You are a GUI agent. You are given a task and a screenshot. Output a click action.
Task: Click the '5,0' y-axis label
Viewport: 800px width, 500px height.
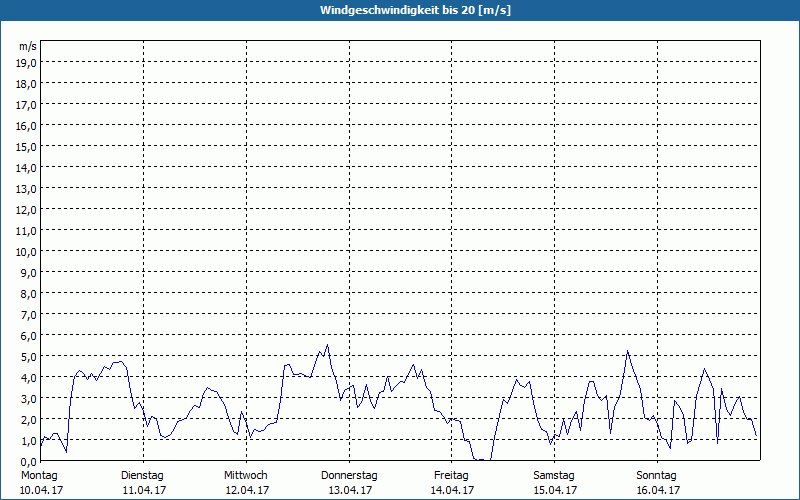(30, 357)
